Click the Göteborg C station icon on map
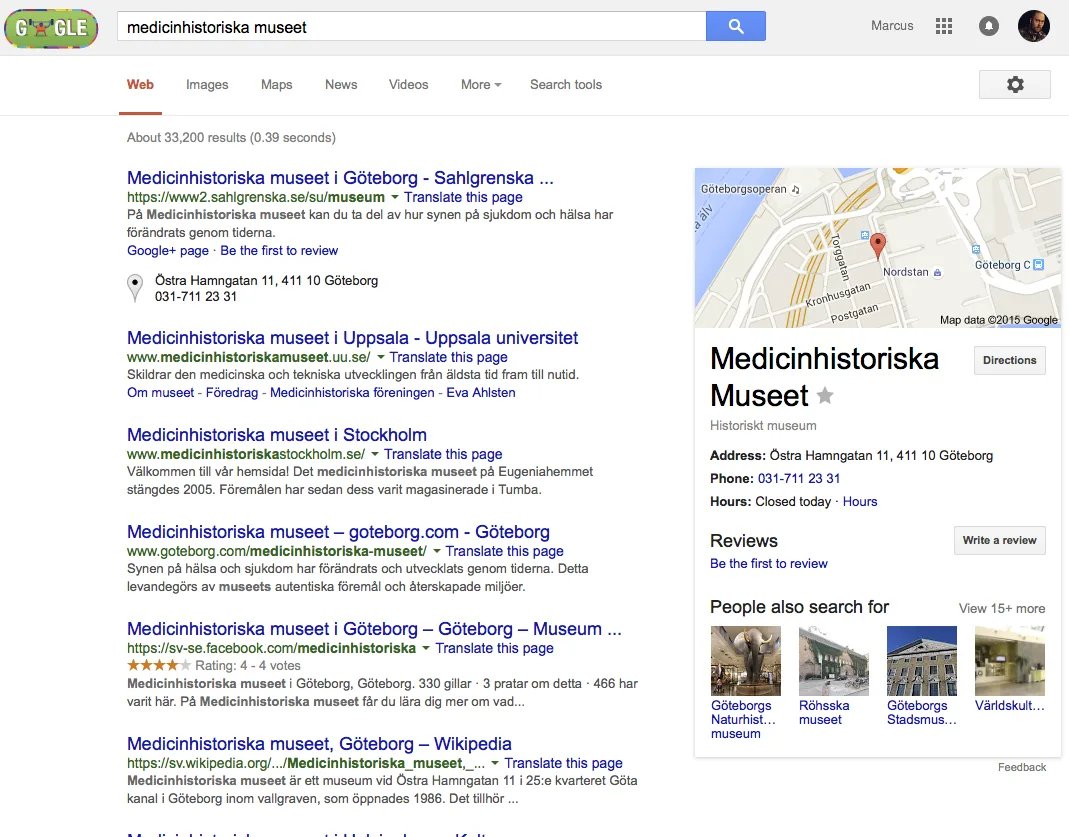Viewport: 1069px width, 837px height. pos(1038,264)
